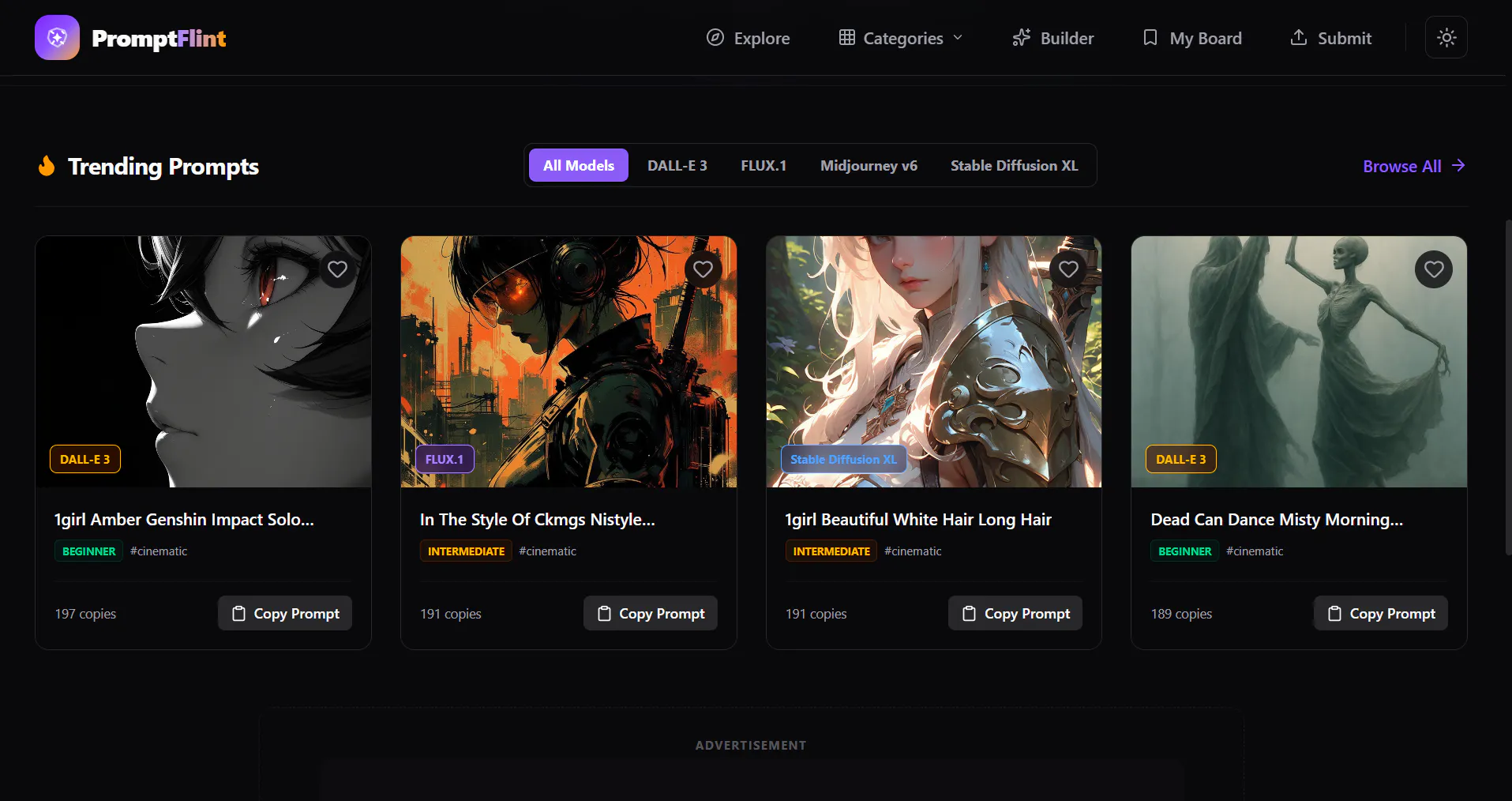Click '197 copies' count text
This screenshot has width=1512, height=801.
click(x=85, y=614)
